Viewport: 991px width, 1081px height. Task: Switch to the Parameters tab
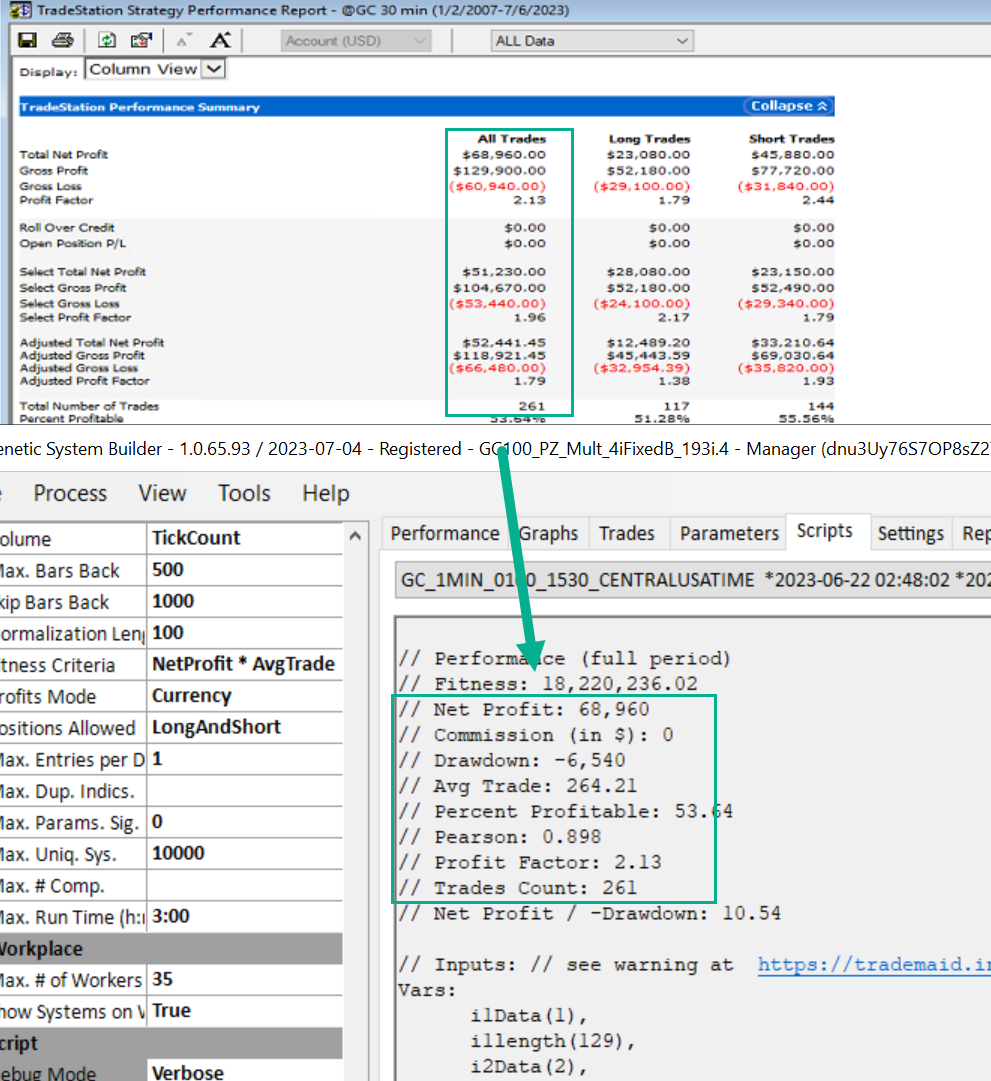coord(729,533)
